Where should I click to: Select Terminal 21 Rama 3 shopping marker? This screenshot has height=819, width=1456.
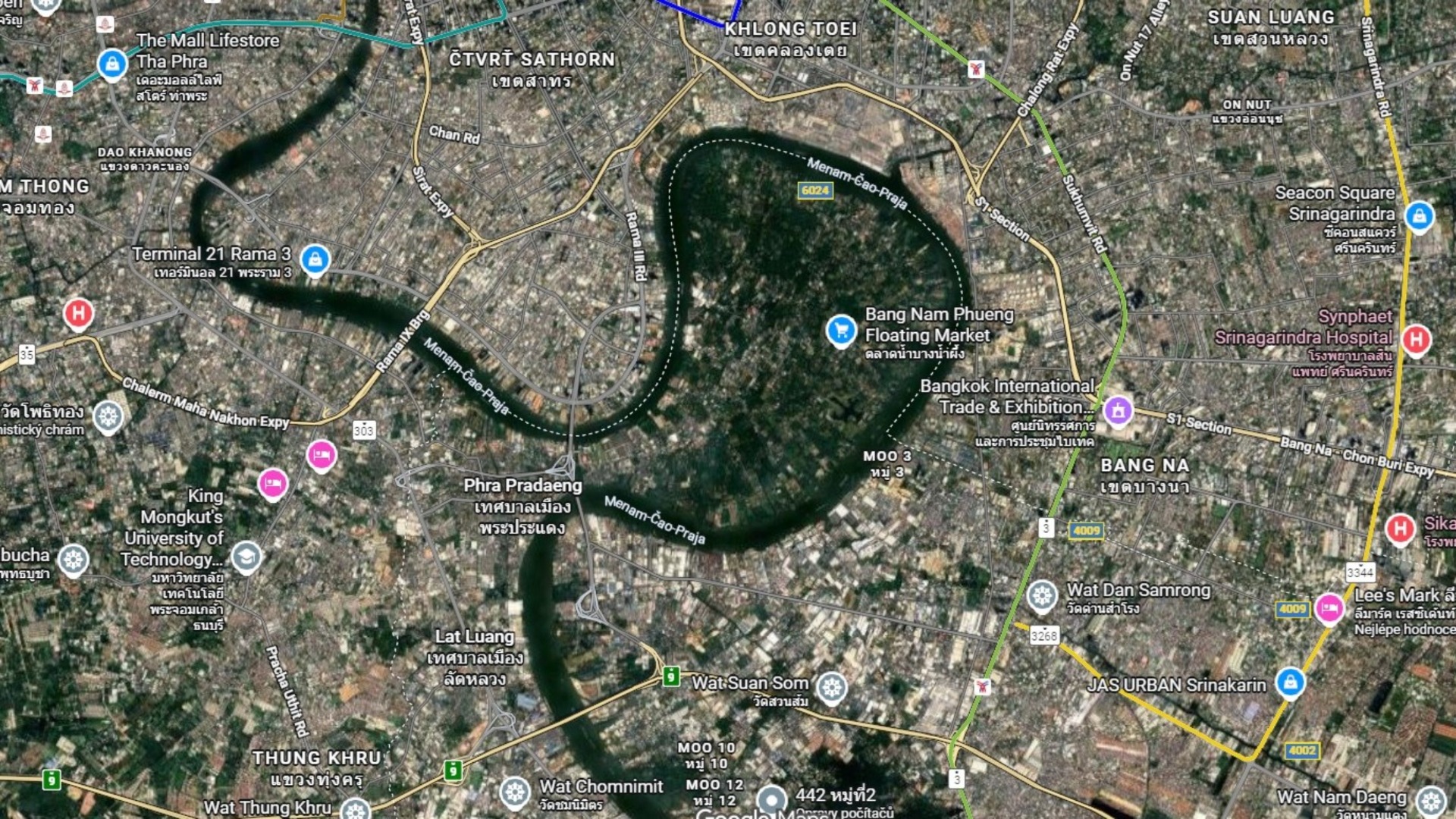click(315, 260)
